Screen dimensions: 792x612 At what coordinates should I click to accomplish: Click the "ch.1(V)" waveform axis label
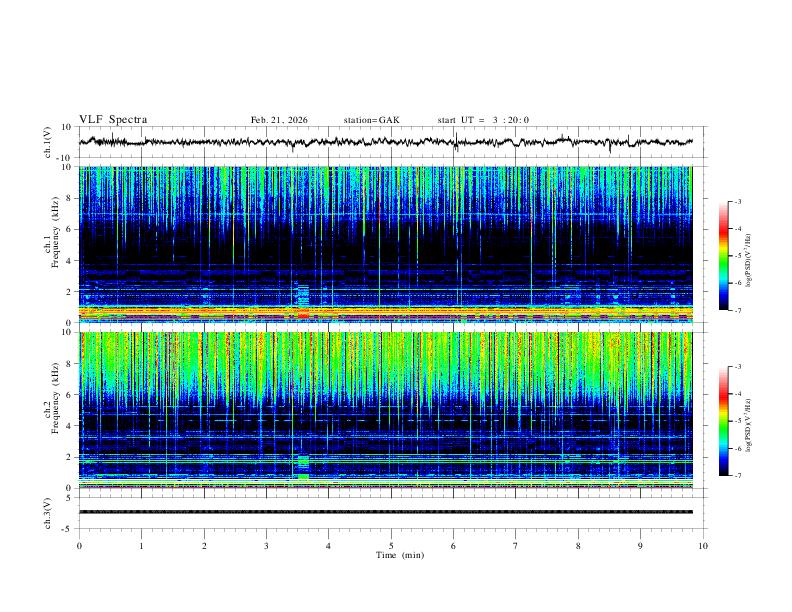(47, 142)
